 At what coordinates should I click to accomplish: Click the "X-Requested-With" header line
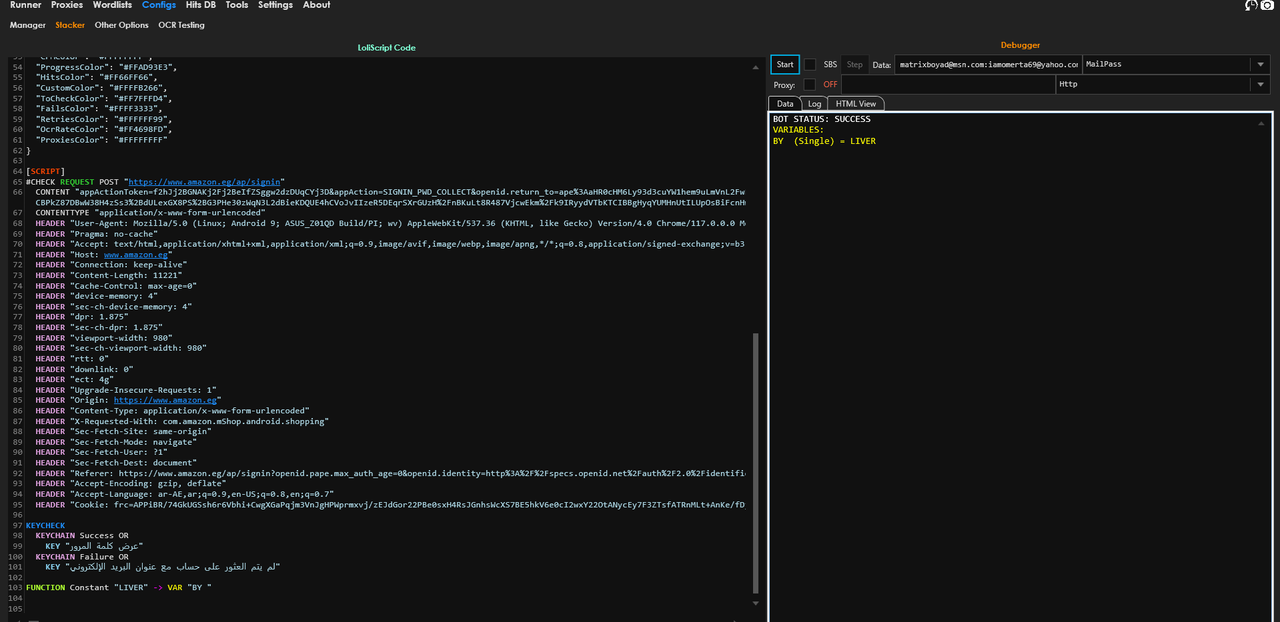182,421
